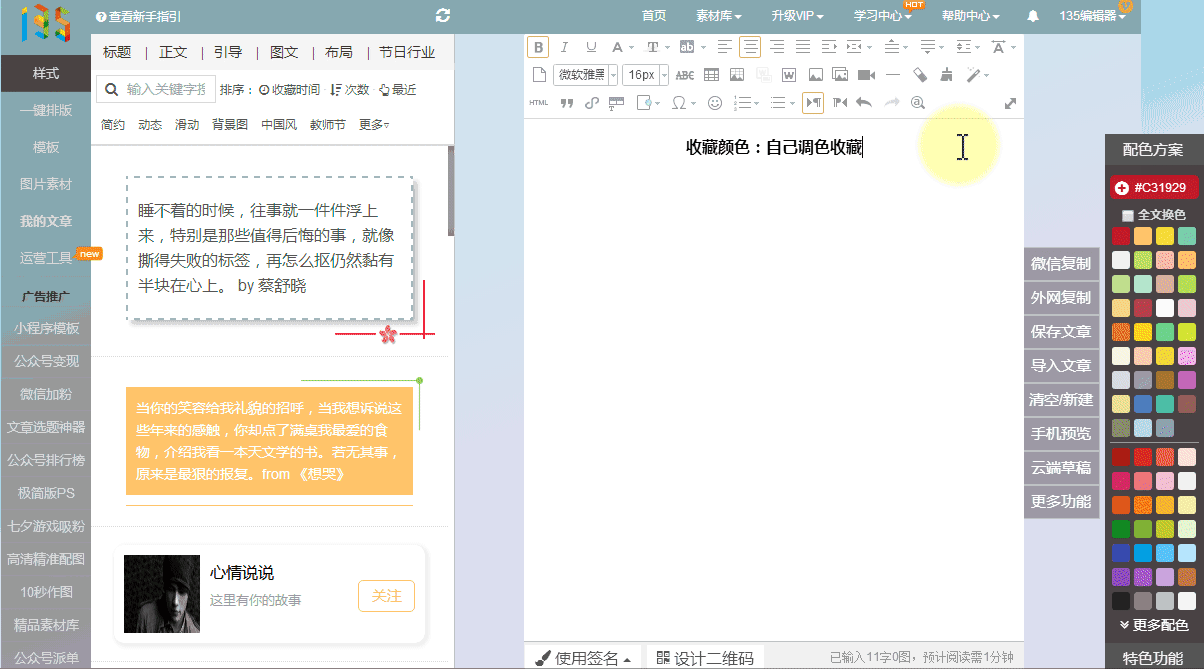Insert a table via grid icon
This screenshot has width=1204, height=669.
(711, 75)
